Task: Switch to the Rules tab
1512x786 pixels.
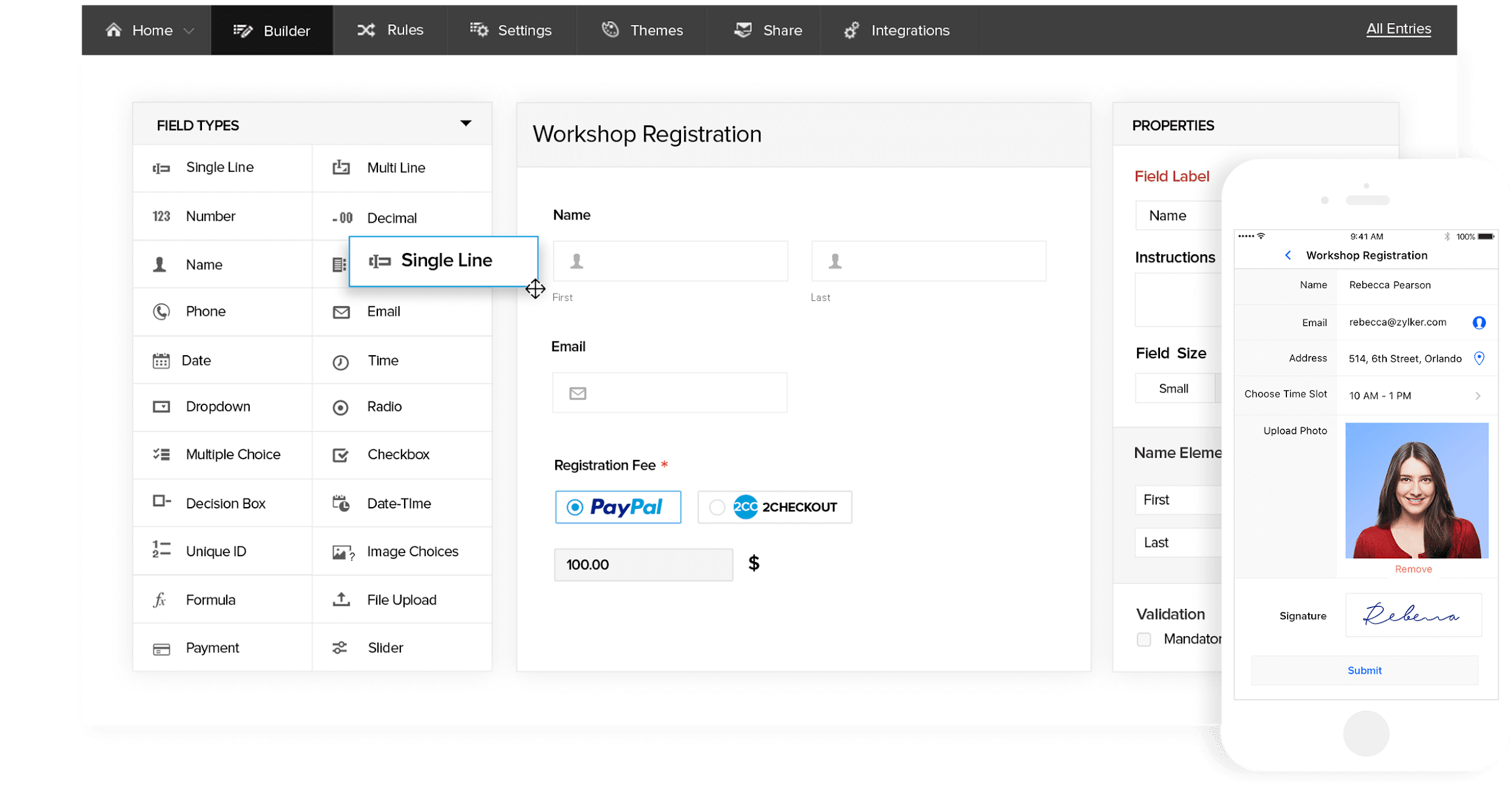Action: 390,30
